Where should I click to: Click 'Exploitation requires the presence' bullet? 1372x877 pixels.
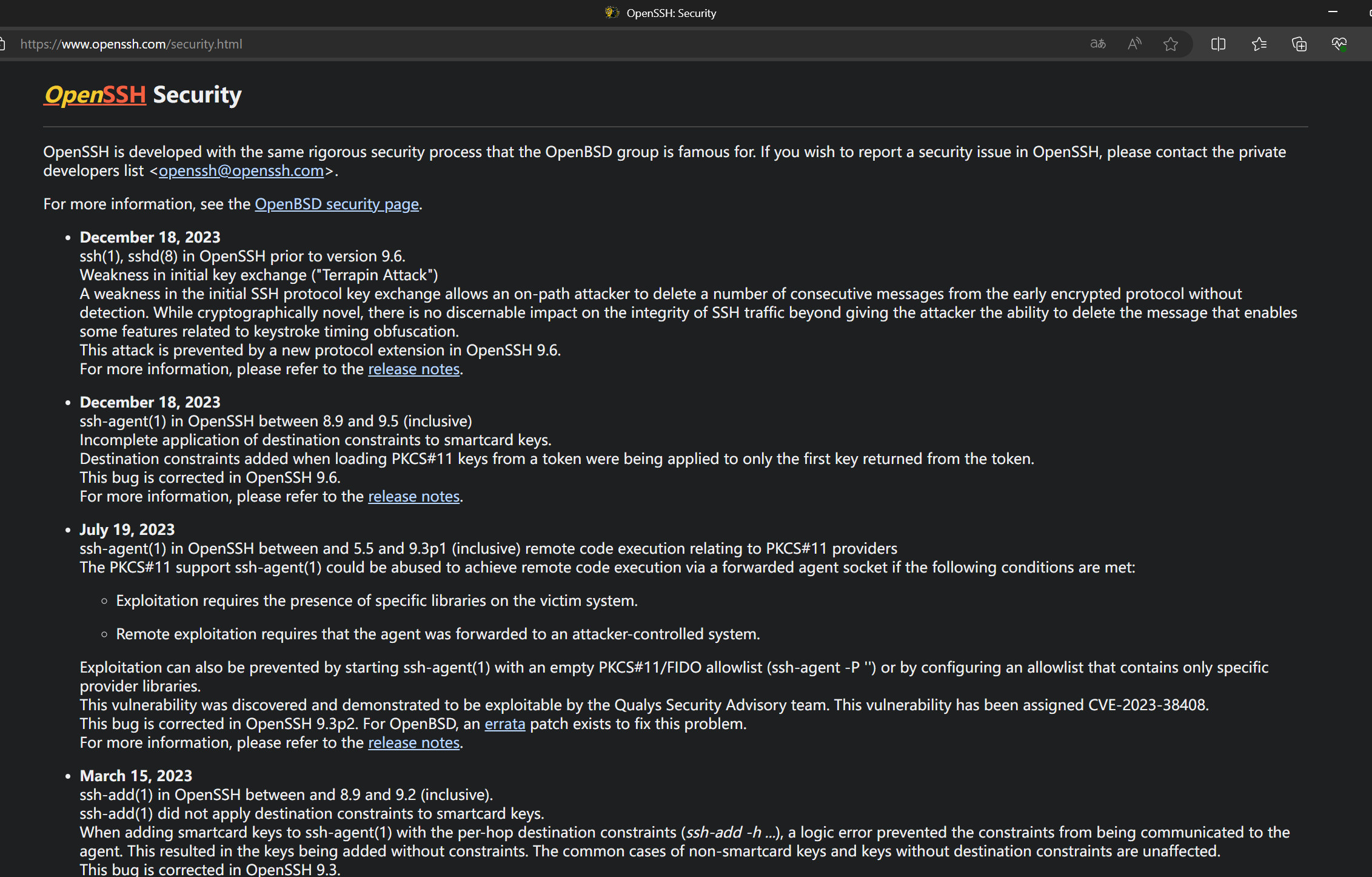tap(376, 600)
